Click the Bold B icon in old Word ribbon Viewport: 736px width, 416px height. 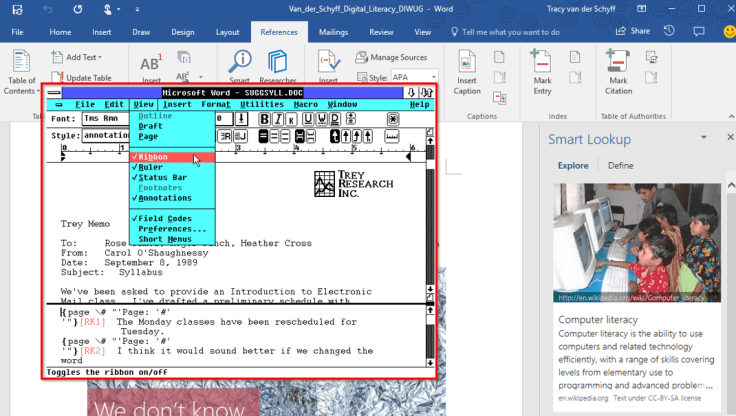[x=265, y=119]
